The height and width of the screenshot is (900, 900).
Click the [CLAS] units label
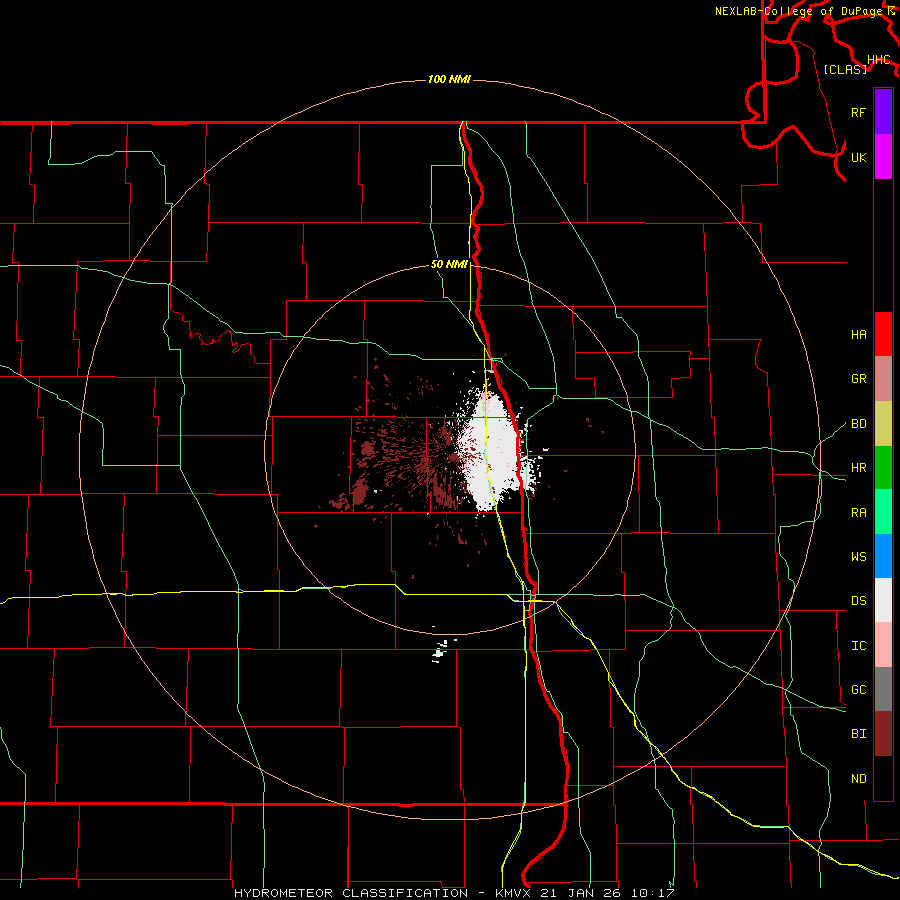[845, 70]
